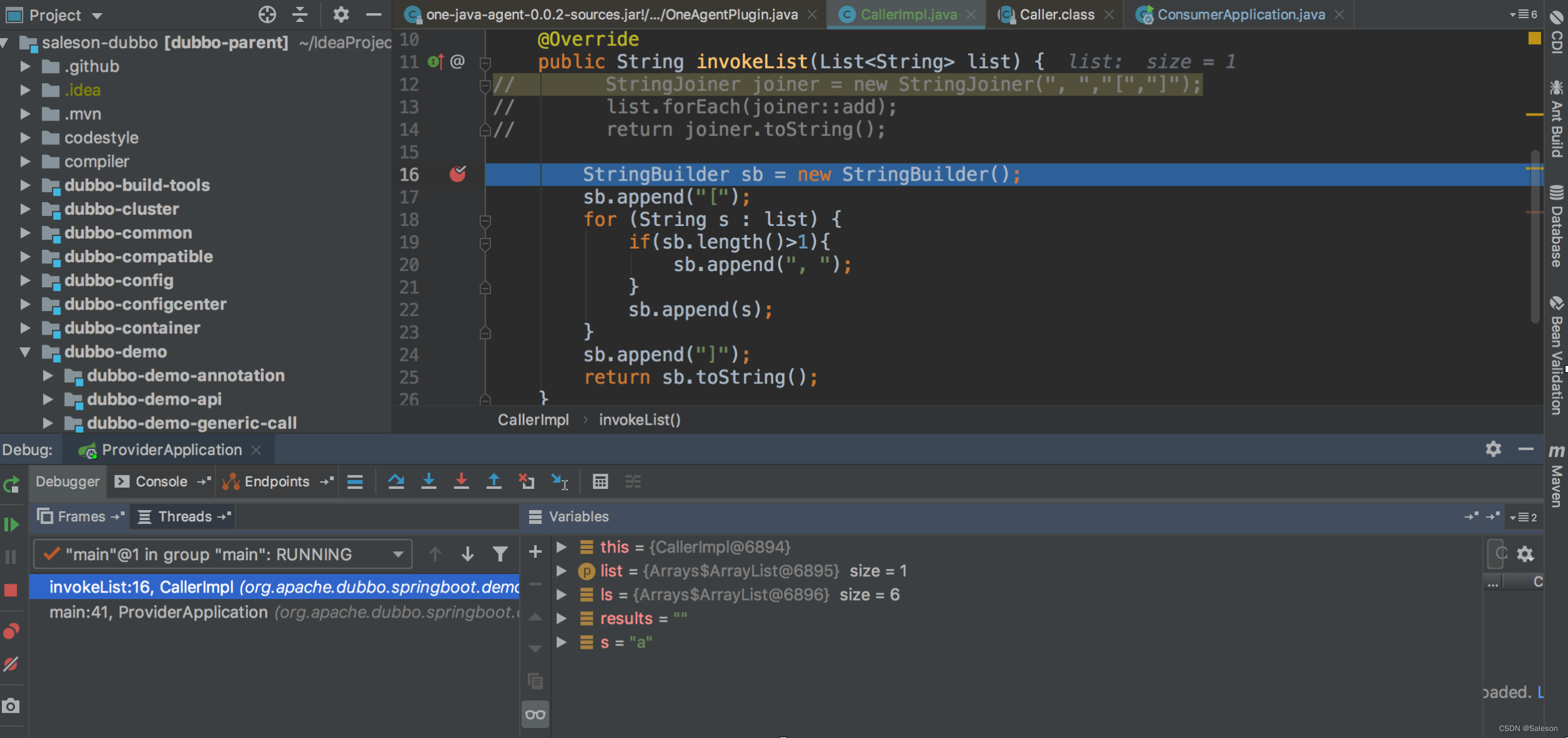
Task: Click the Drop Frame icon
Action: click(526, 481)
